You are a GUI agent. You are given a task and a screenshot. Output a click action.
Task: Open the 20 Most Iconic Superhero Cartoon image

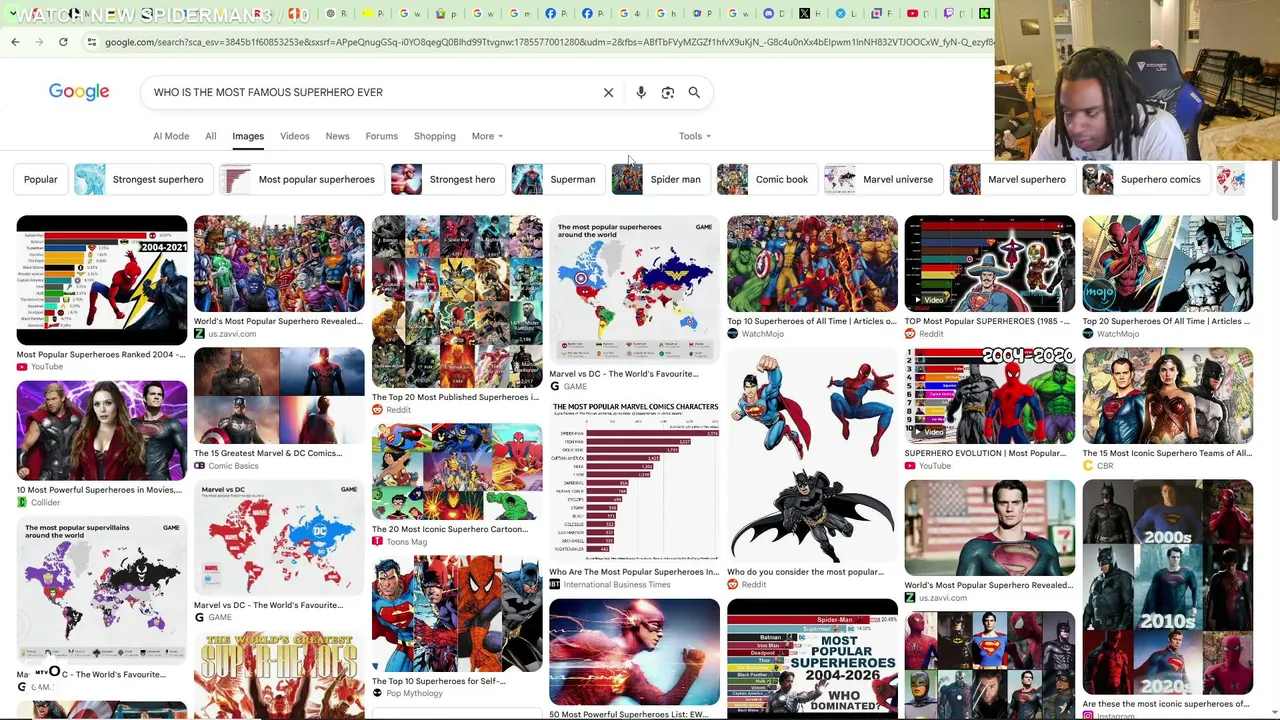(457, 472)
